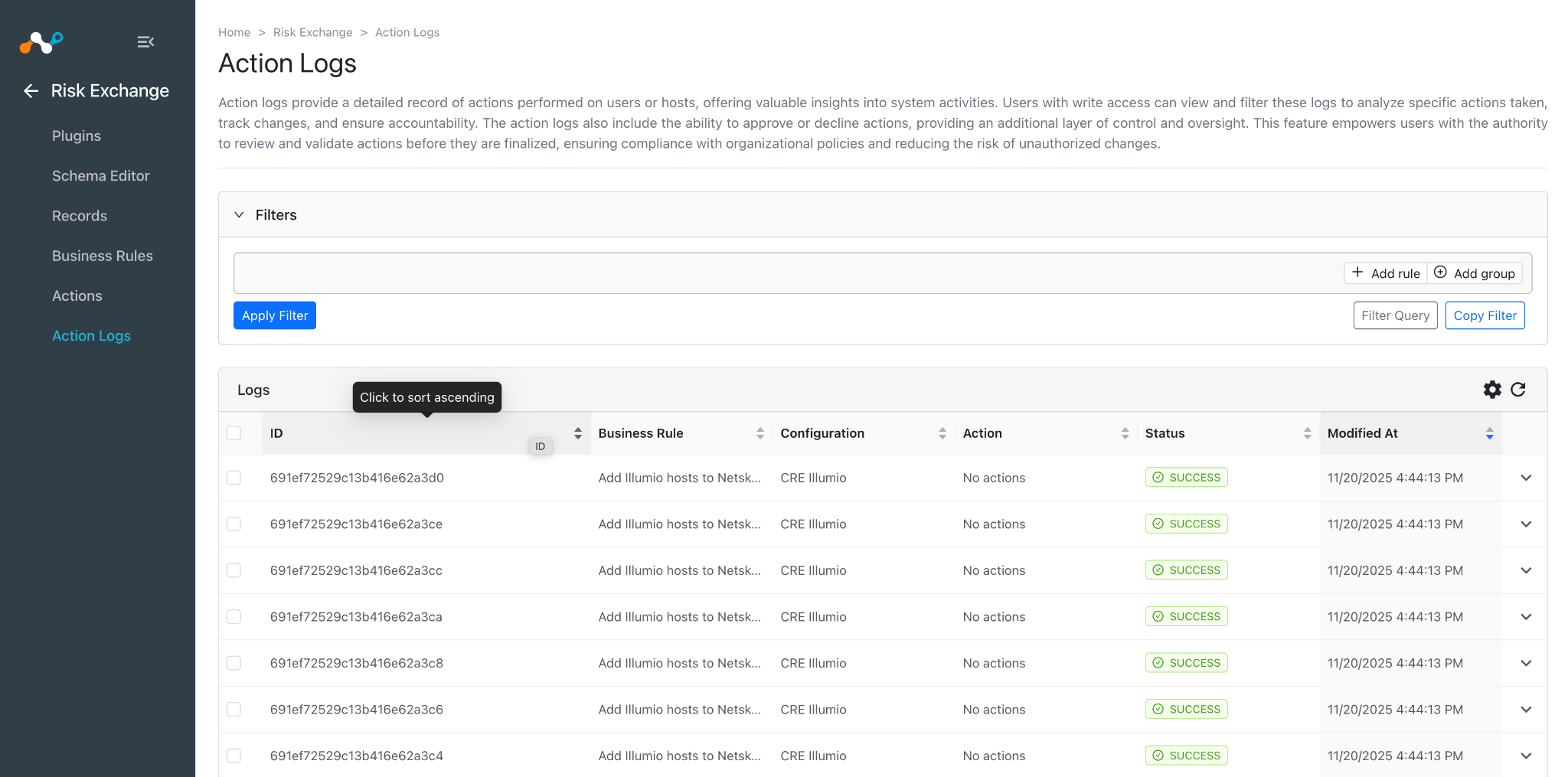Image resolution: width=1568 pixels, height=777 pixels.
Task: Go back using Risk Exchange arrow
Action: click(x=31, y=91)
